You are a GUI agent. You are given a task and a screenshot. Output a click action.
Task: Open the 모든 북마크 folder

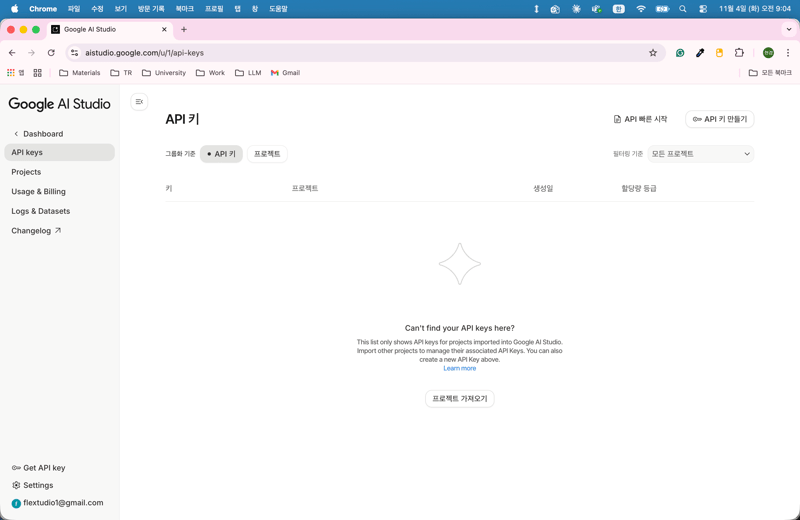point(770,73)
